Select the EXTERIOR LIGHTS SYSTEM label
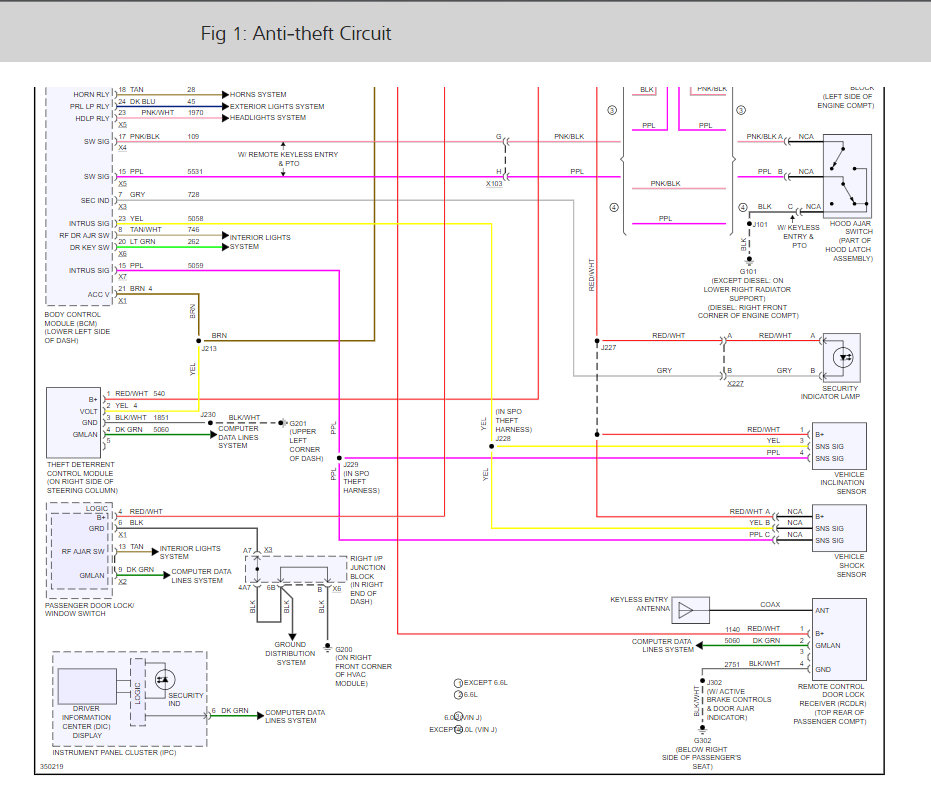 [x=277, y=106]
